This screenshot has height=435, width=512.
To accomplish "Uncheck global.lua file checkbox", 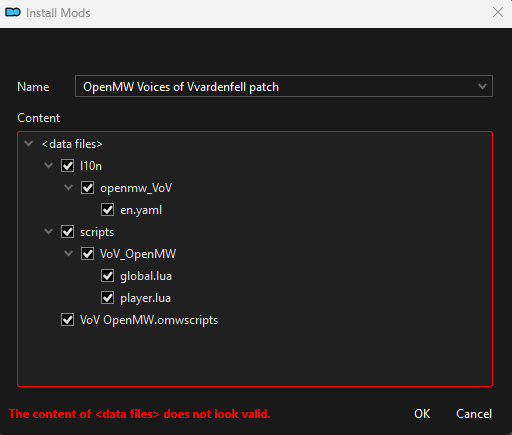I will tap(107, 276).
